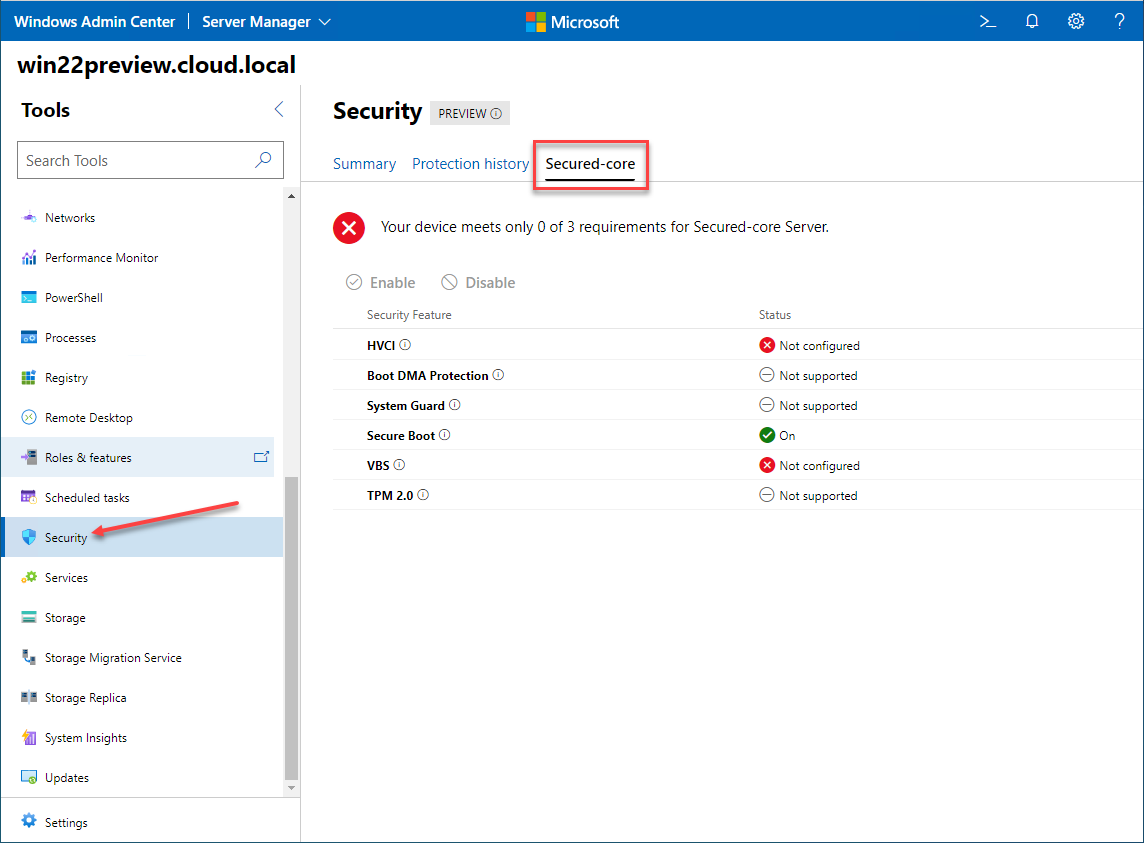Click the Networks tool icon
The height and width of the screenshot is (843, 1144).
[29, 218]
